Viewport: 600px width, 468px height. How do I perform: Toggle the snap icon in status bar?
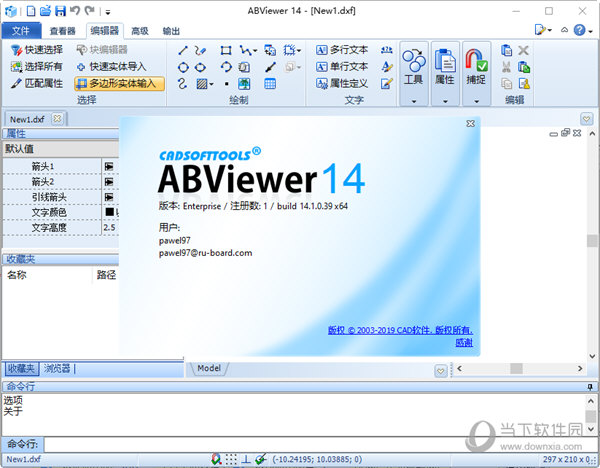click(x=216, y=459)
